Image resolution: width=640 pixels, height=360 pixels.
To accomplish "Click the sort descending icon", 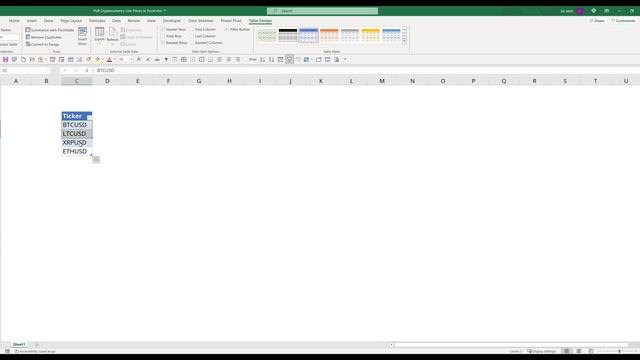I will [271, 60].
